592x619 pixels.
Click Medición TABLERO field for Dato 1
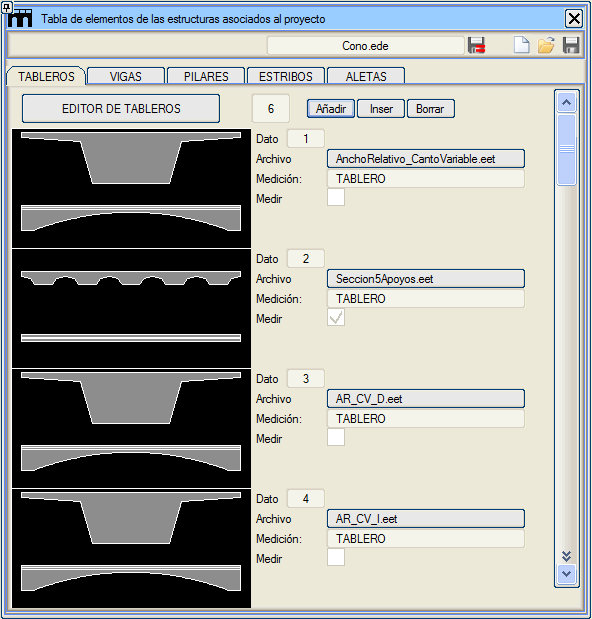pos(426,178)
